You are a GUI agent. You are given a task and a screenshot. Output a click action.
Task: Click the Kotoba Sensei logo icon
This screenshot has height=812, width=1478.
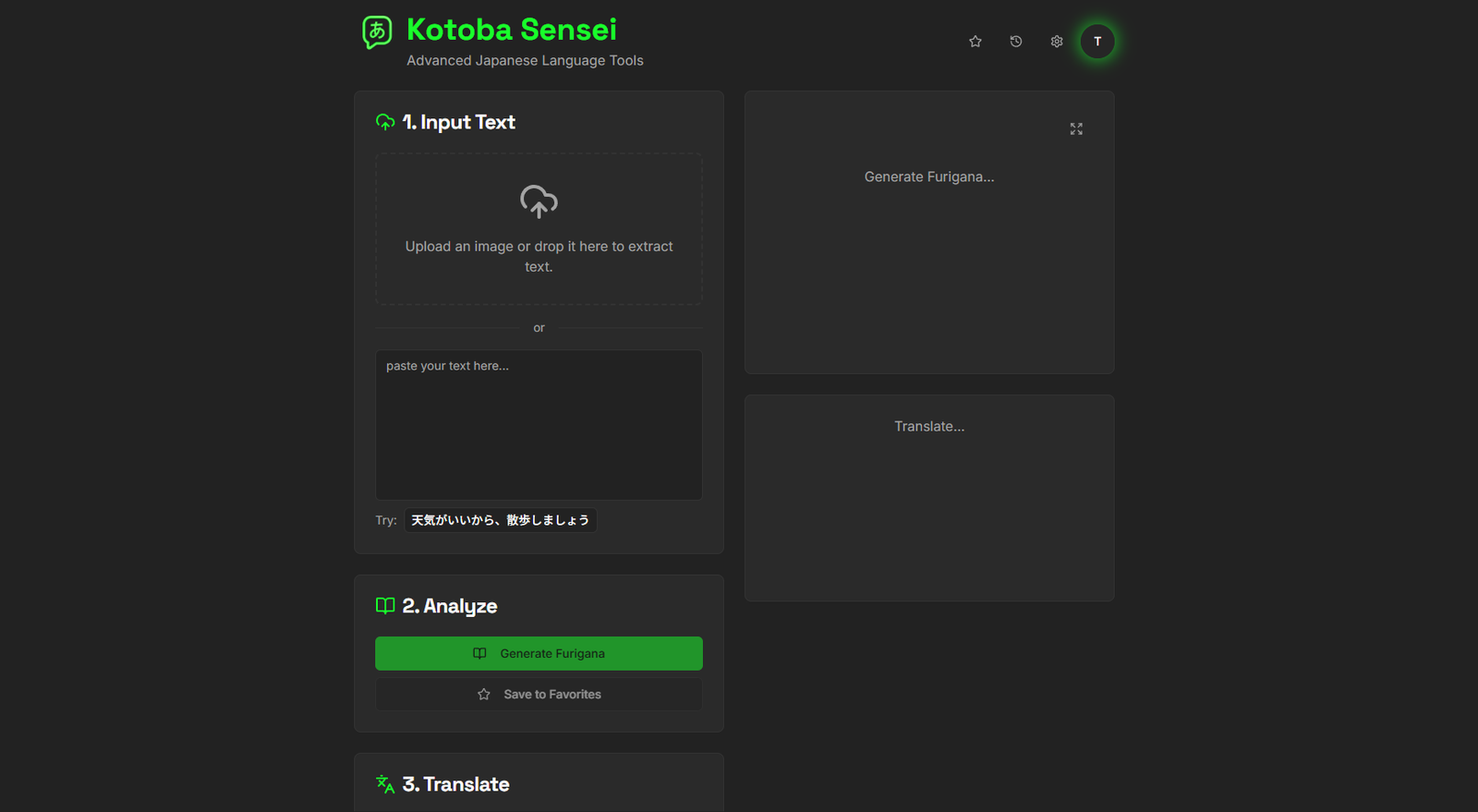point(377,32)
